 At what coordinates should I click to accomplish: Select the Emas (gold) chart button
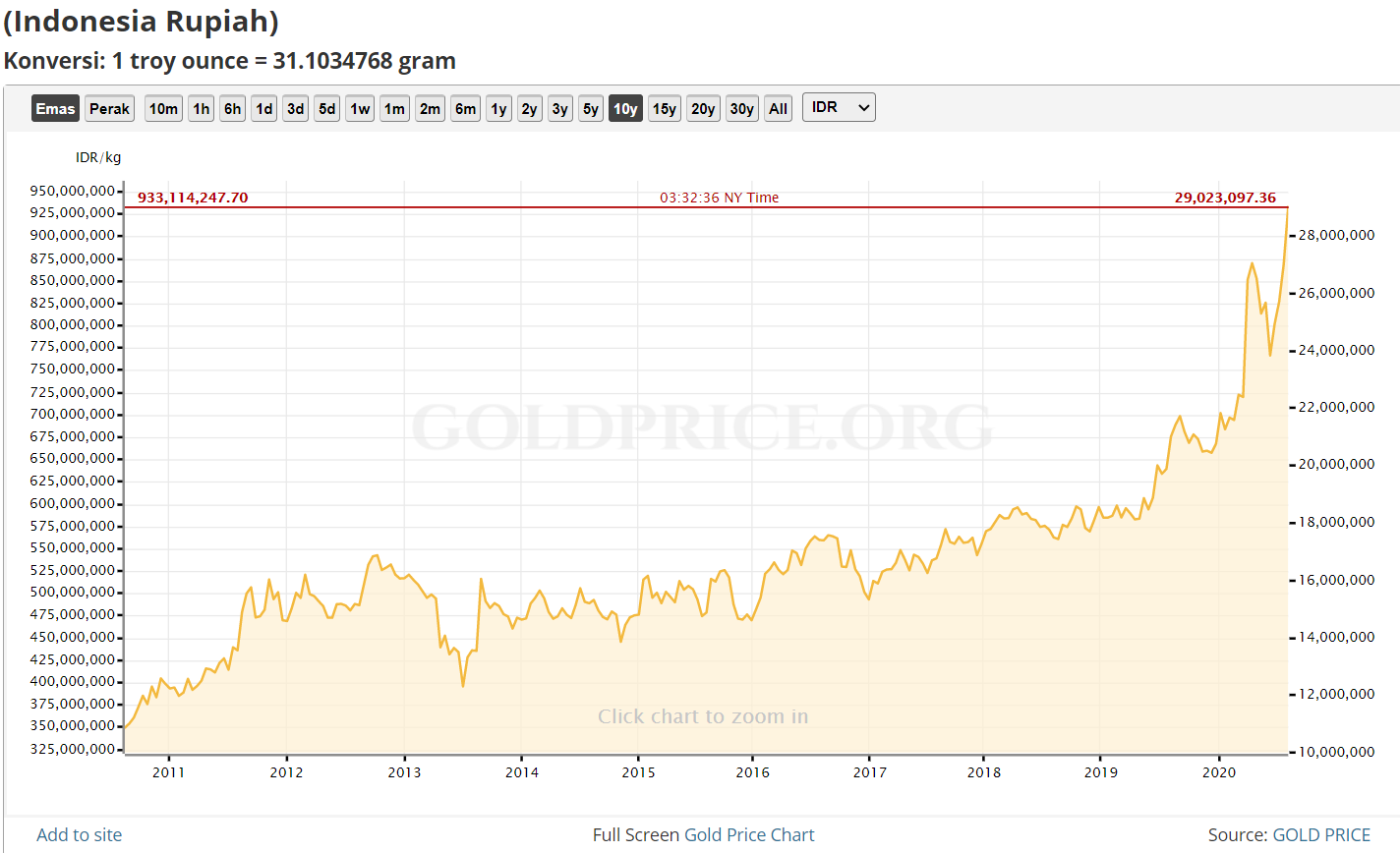tap(55, 109)
